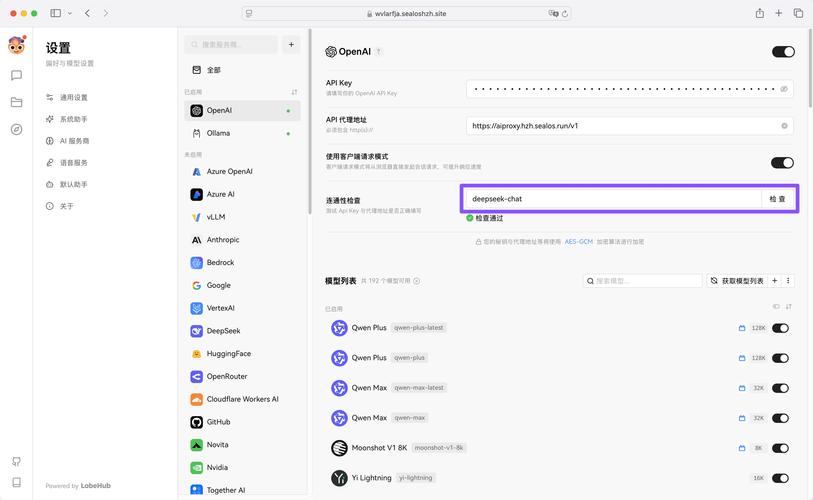This screenshot has height=500, width=813.
Task: Add a model with the plus icon
Action: 775,281
